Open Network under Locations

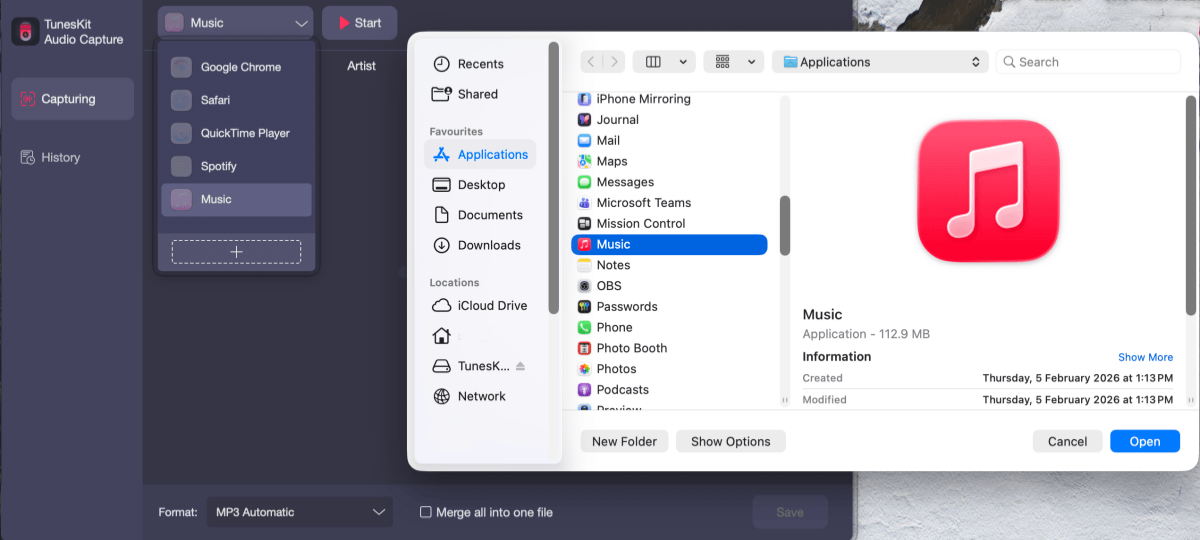pos(479,396)
